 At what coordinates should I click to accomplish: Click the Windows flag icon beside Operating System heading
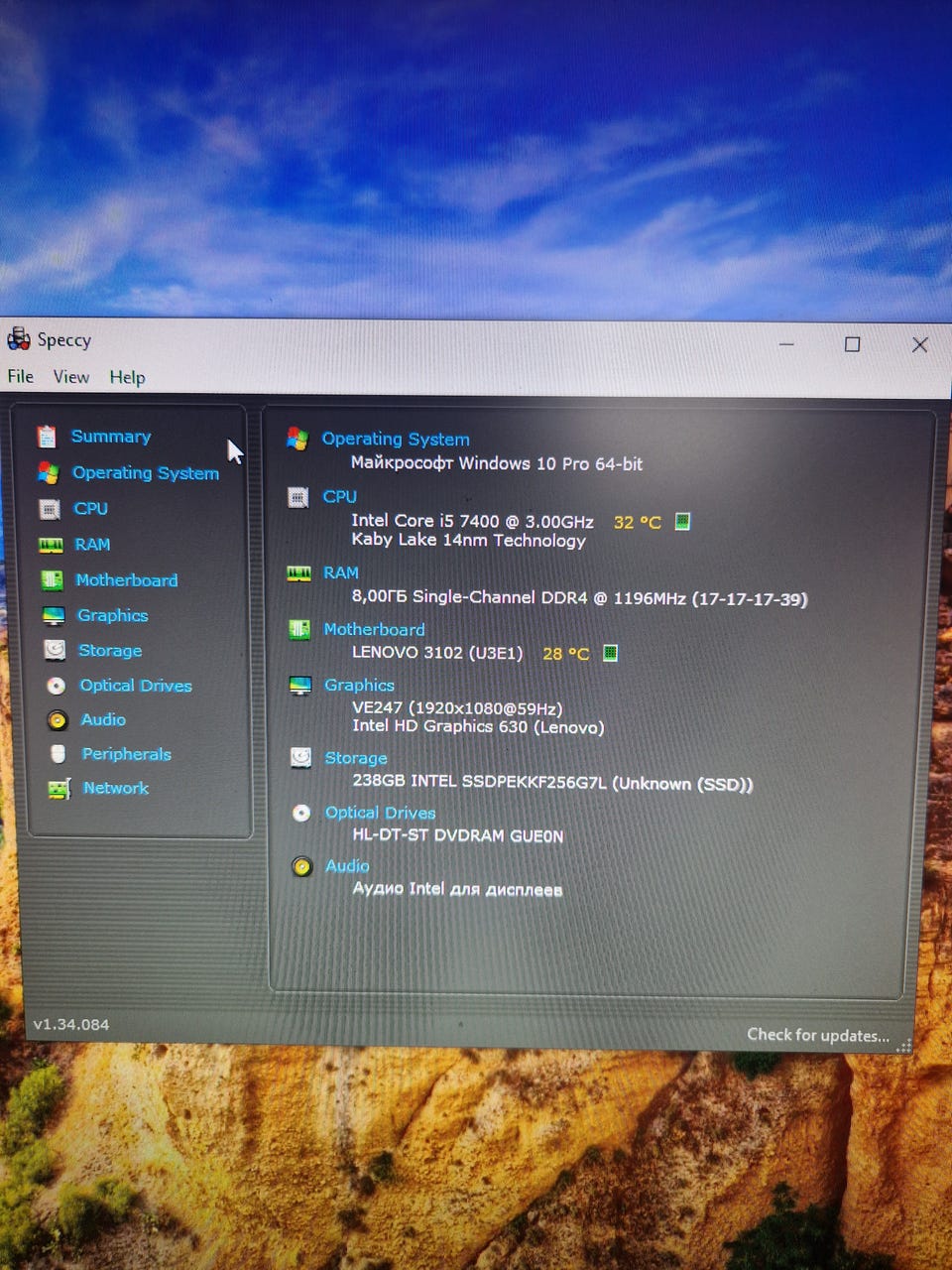click(297, 438)
